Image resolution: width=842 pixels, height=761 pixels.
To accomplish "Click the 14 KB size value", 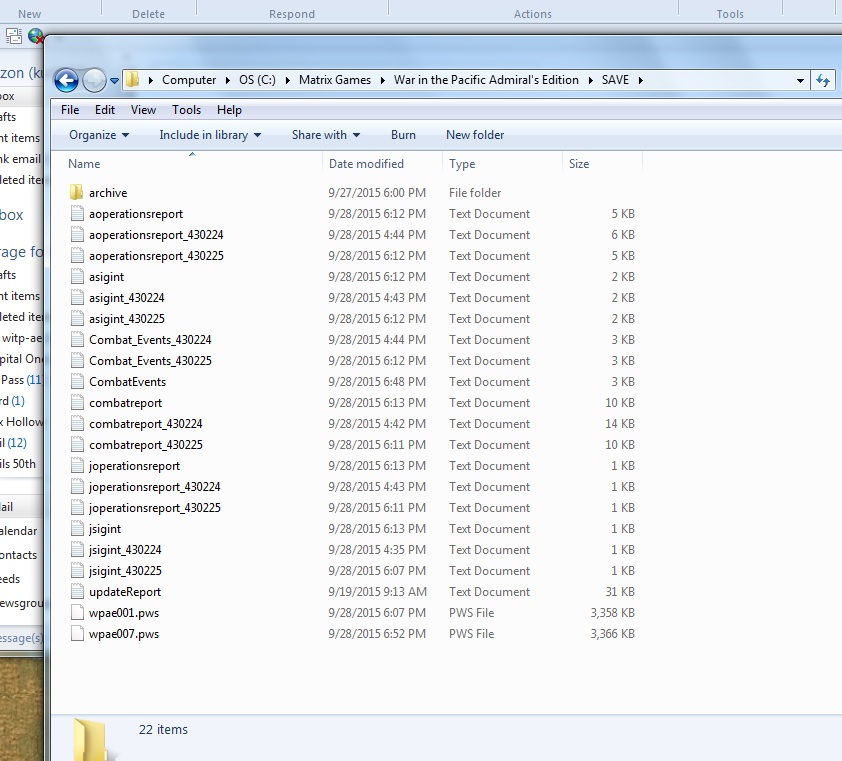I will 620,424.
